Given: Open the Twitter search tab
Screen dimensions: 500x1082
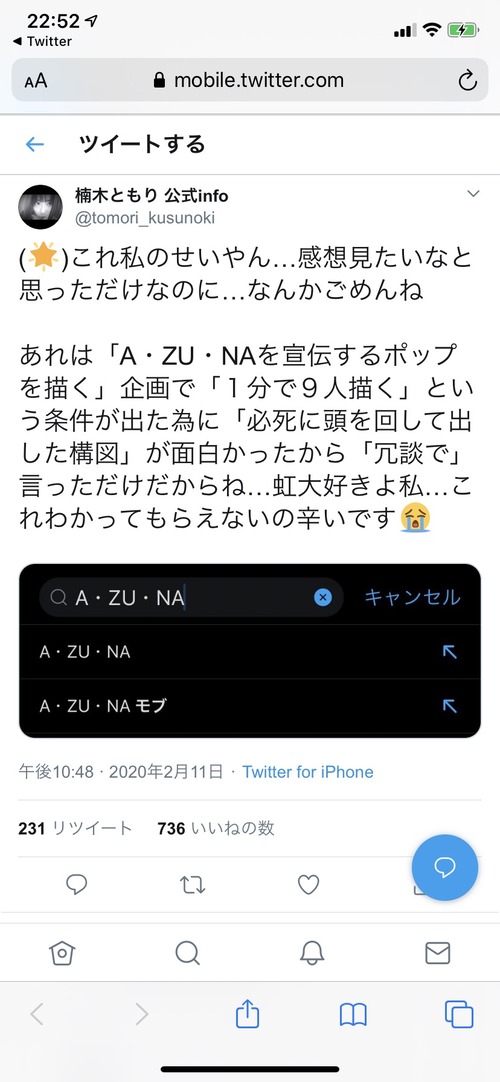Looking at the screenshot, I should click(187, 953).
